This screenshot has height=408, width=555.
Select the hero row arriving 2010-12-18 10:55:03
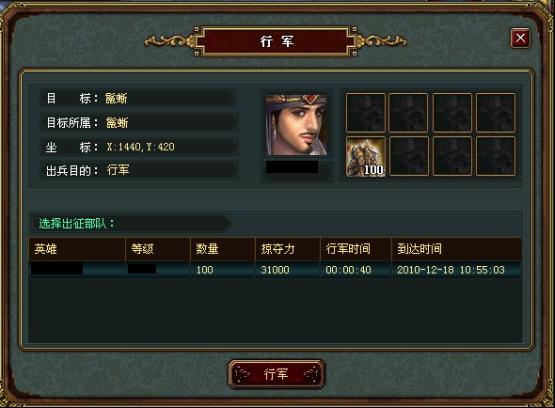tap(275, 270)
